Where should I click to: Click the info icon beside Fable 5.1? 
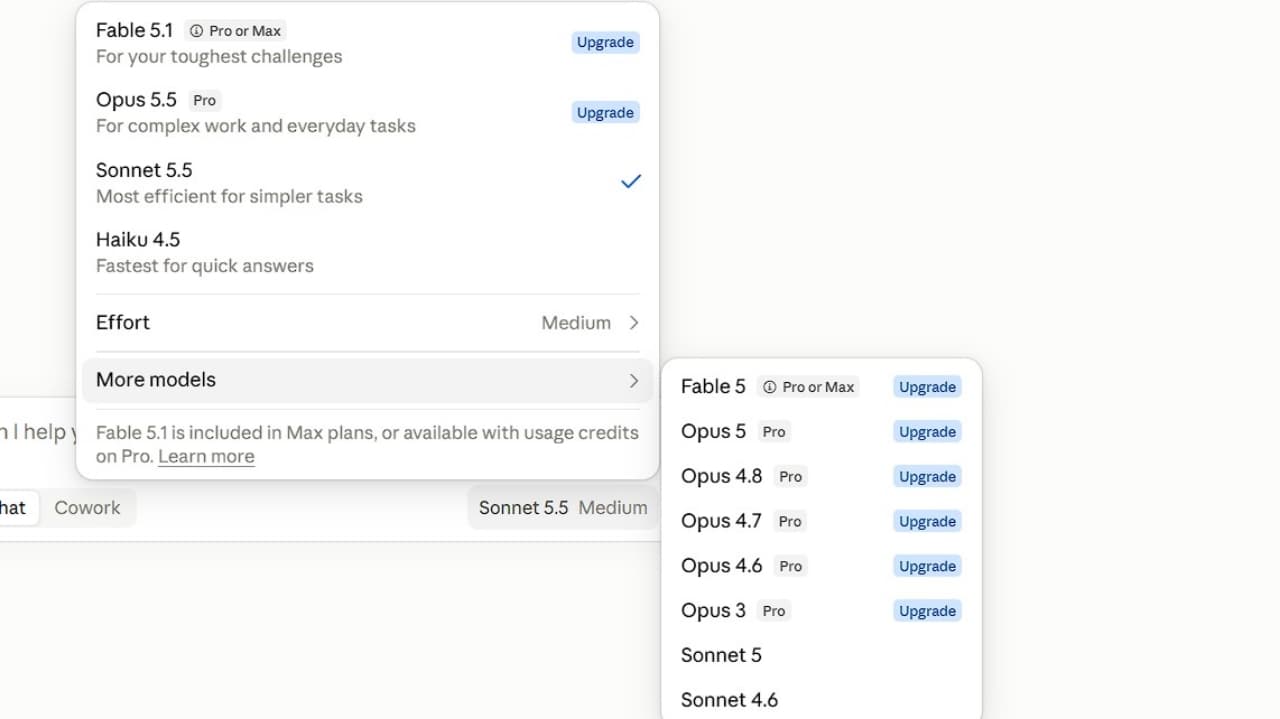(x=196, y=31)
